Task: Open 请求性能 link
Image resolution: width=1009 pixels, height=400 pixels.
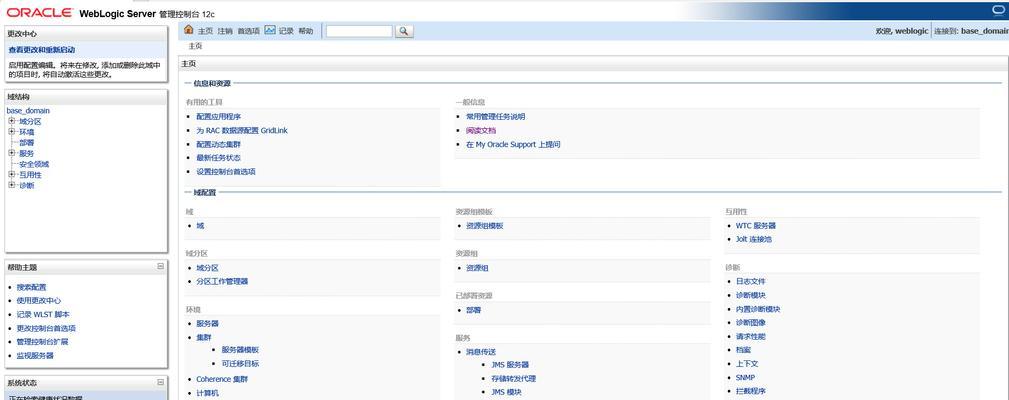Action: [750, 336]
